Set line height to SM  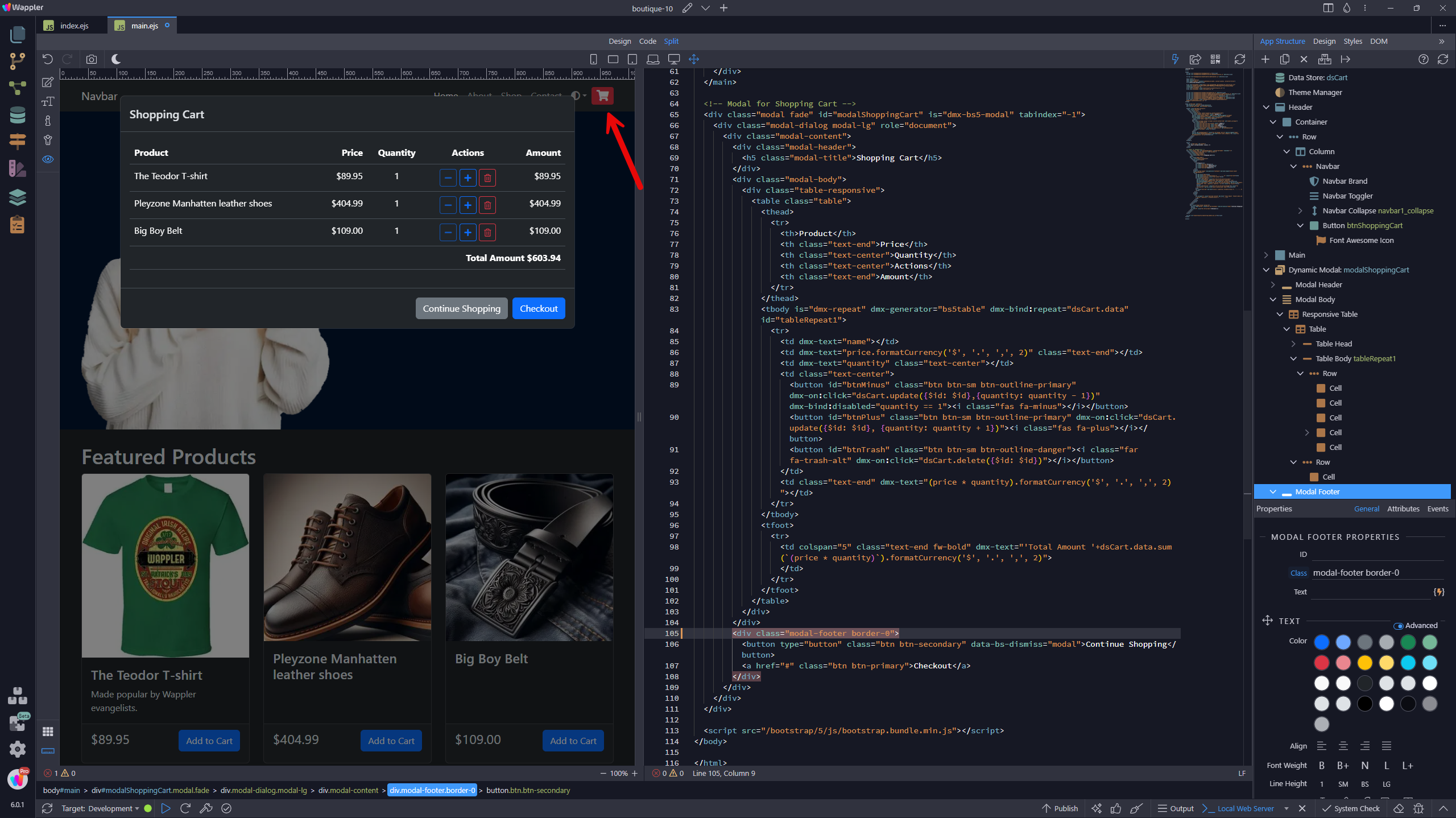1343,784
